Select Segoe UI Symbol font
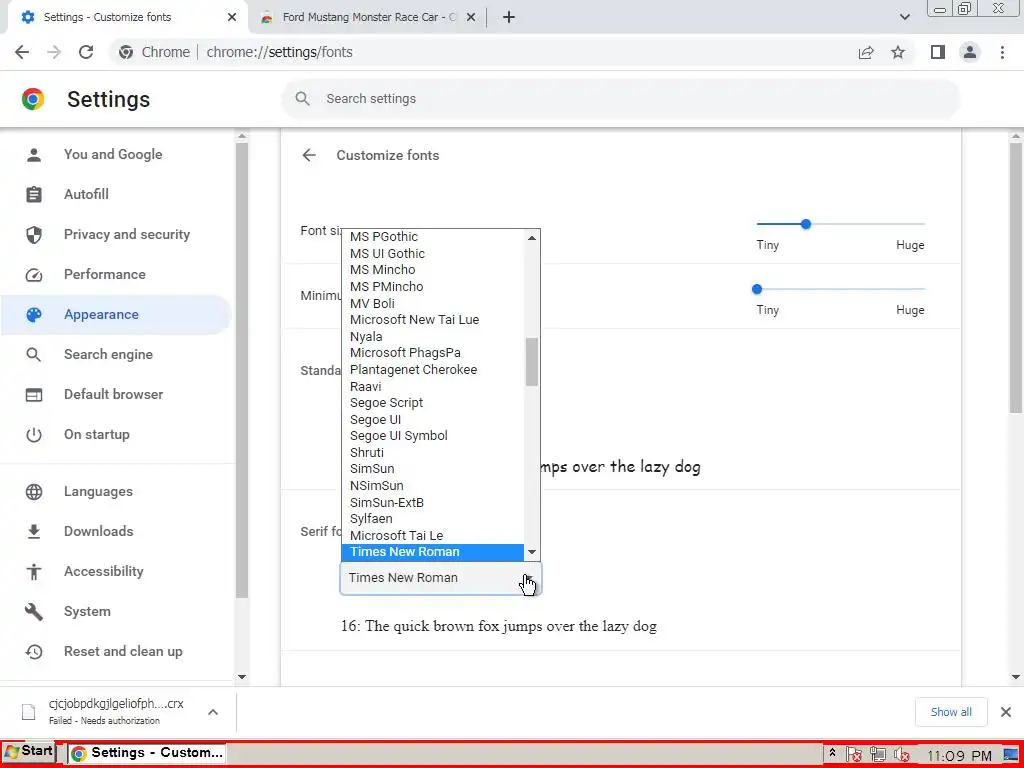 coord(433,436)
